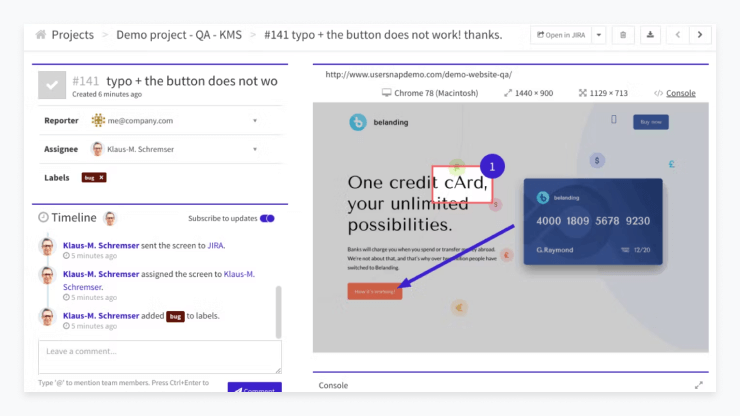Image resolution: width=740 pixels, height=416 pixels.
Task: Click the avatar next to Timeline heading
Action: pyautogui.click(x=110, y=218)
